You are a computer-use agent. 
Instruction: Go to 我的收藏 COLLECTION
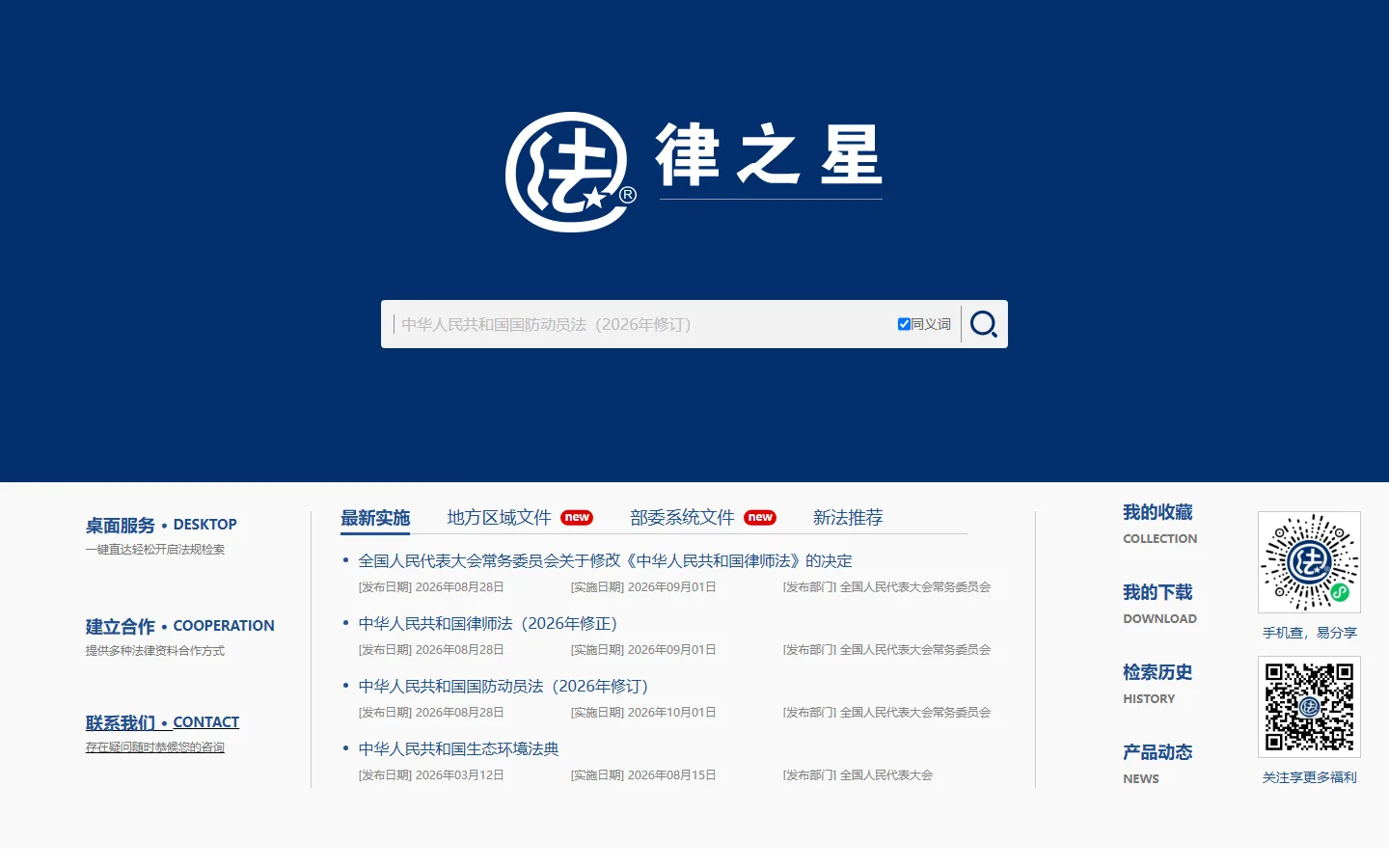[x=1159, y=524]
